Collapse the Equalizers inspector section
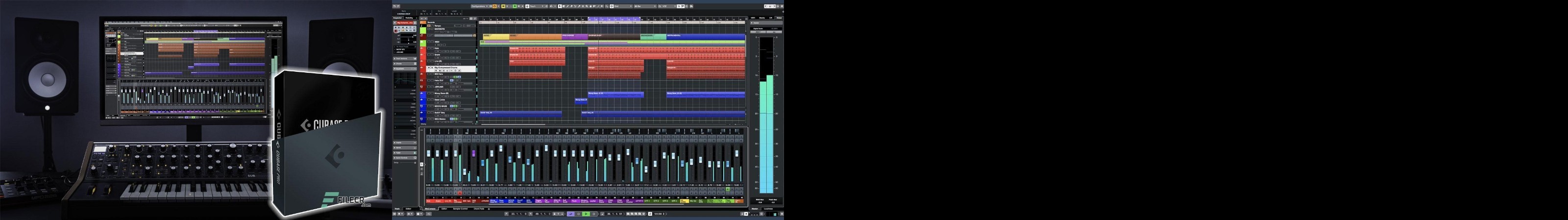Image resolution: width=1568 pixels, height=220 pixels. tap(405, 68)
